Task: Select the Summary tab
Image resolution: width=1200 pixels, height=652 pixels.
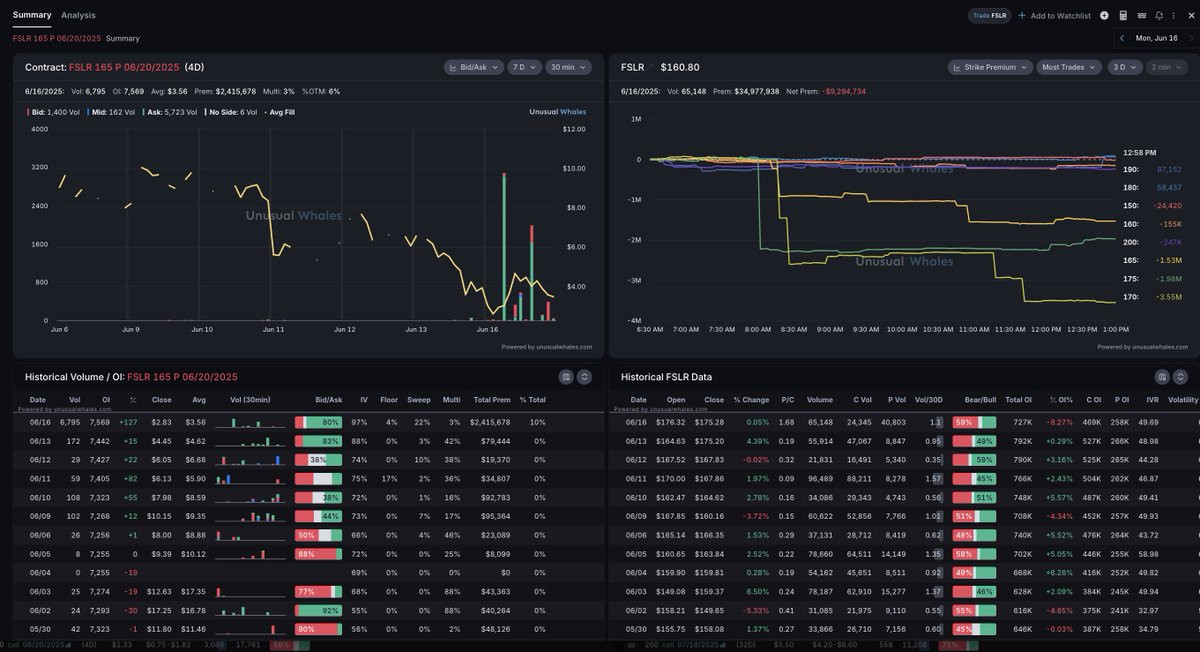Action: (32, 15)
